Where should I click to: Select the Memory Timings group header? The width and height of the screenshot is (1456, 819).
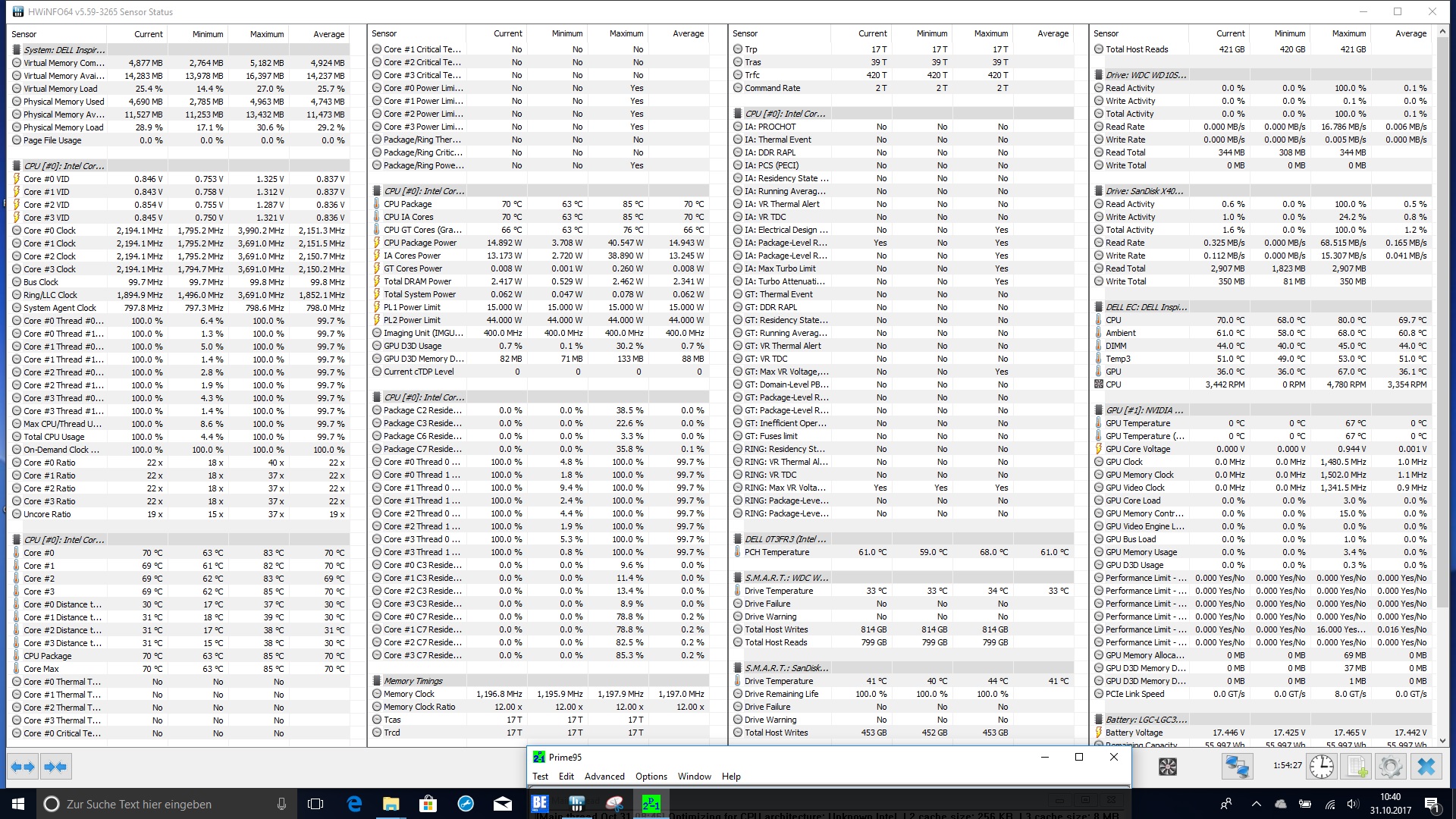coord(541,681)
